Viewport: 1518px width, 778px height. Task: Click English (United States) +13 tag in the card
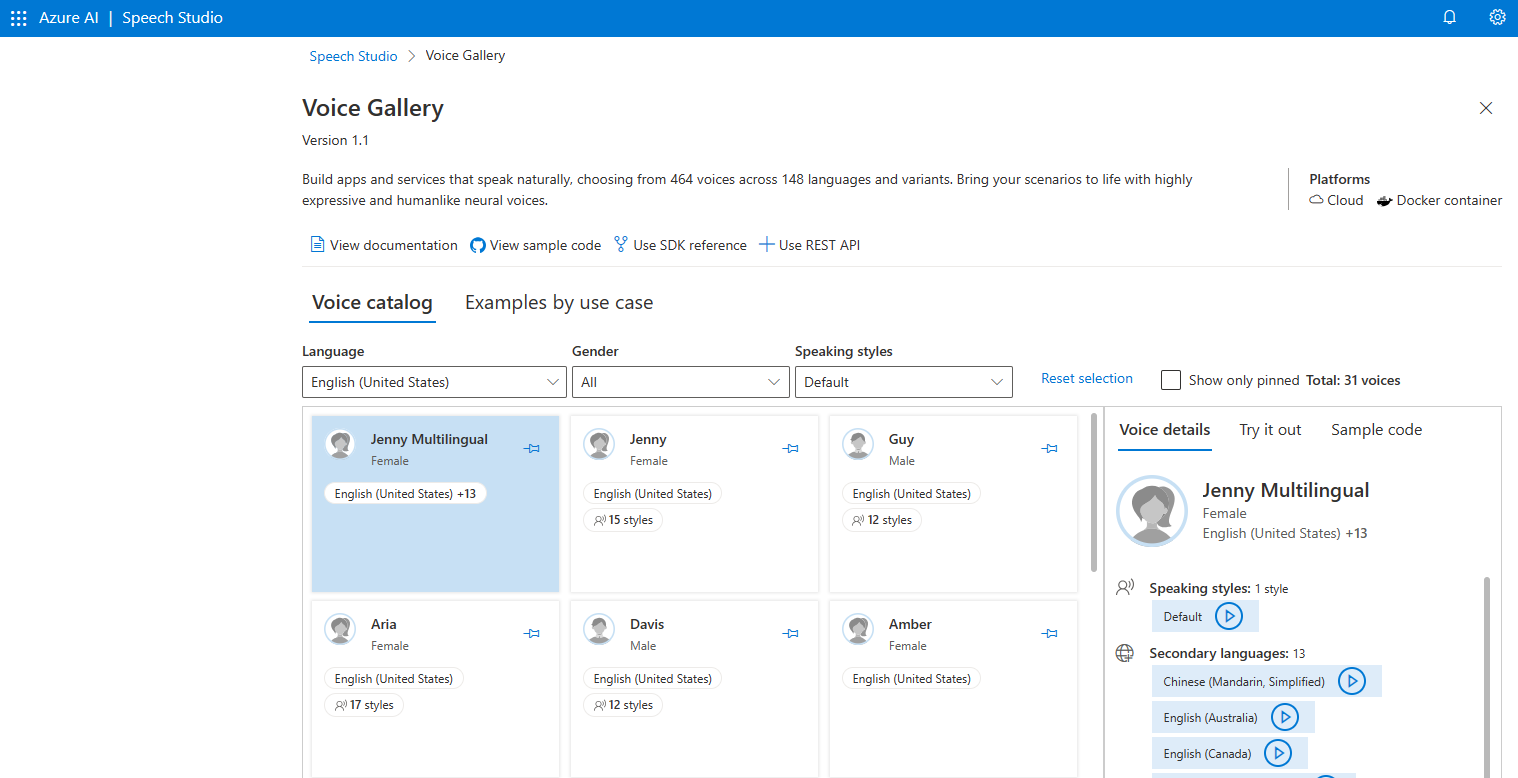[405, 494]
